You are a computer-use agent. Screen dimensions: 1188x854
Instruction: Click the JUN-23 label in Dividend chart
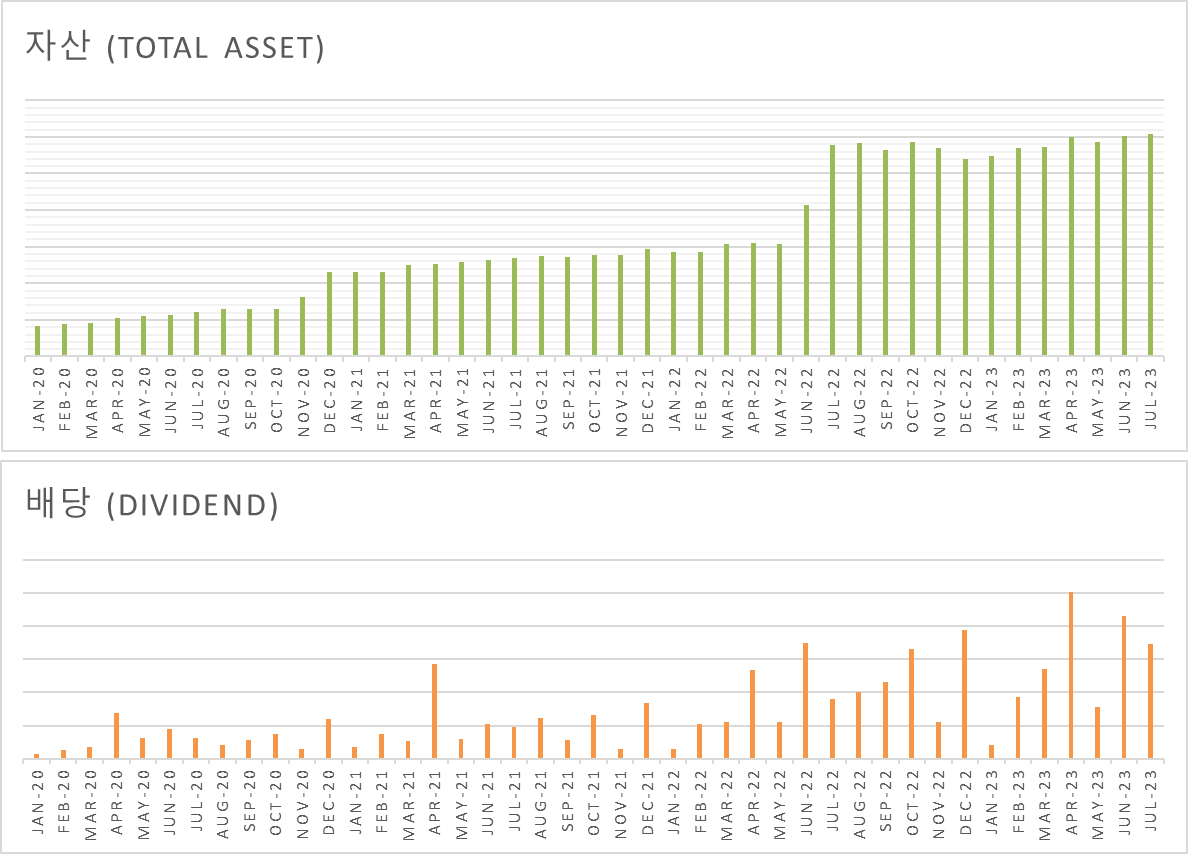click(1124, 802)
